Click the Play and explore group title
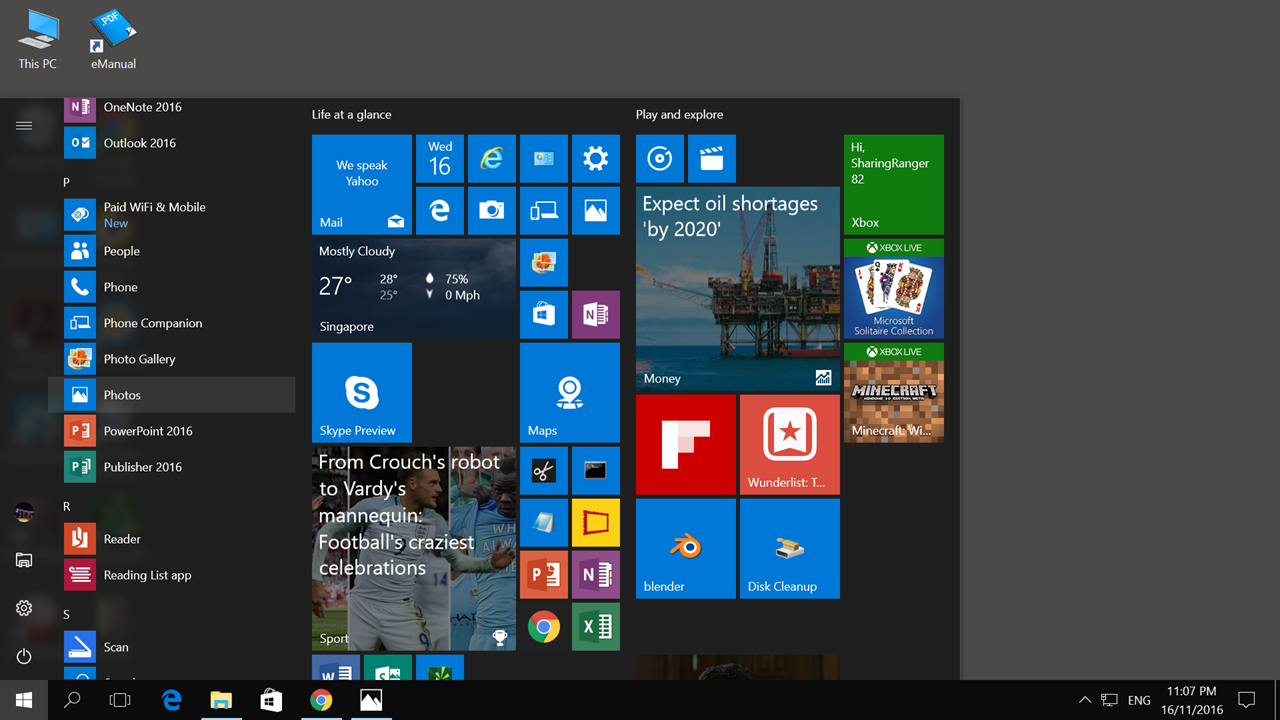The image size is (1280, 720). 679,115
